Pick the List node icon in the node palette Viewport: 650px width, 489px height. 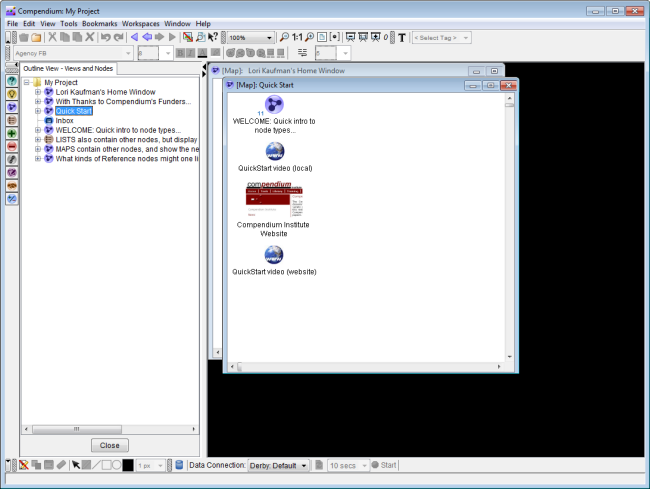(x=12, y=120)
